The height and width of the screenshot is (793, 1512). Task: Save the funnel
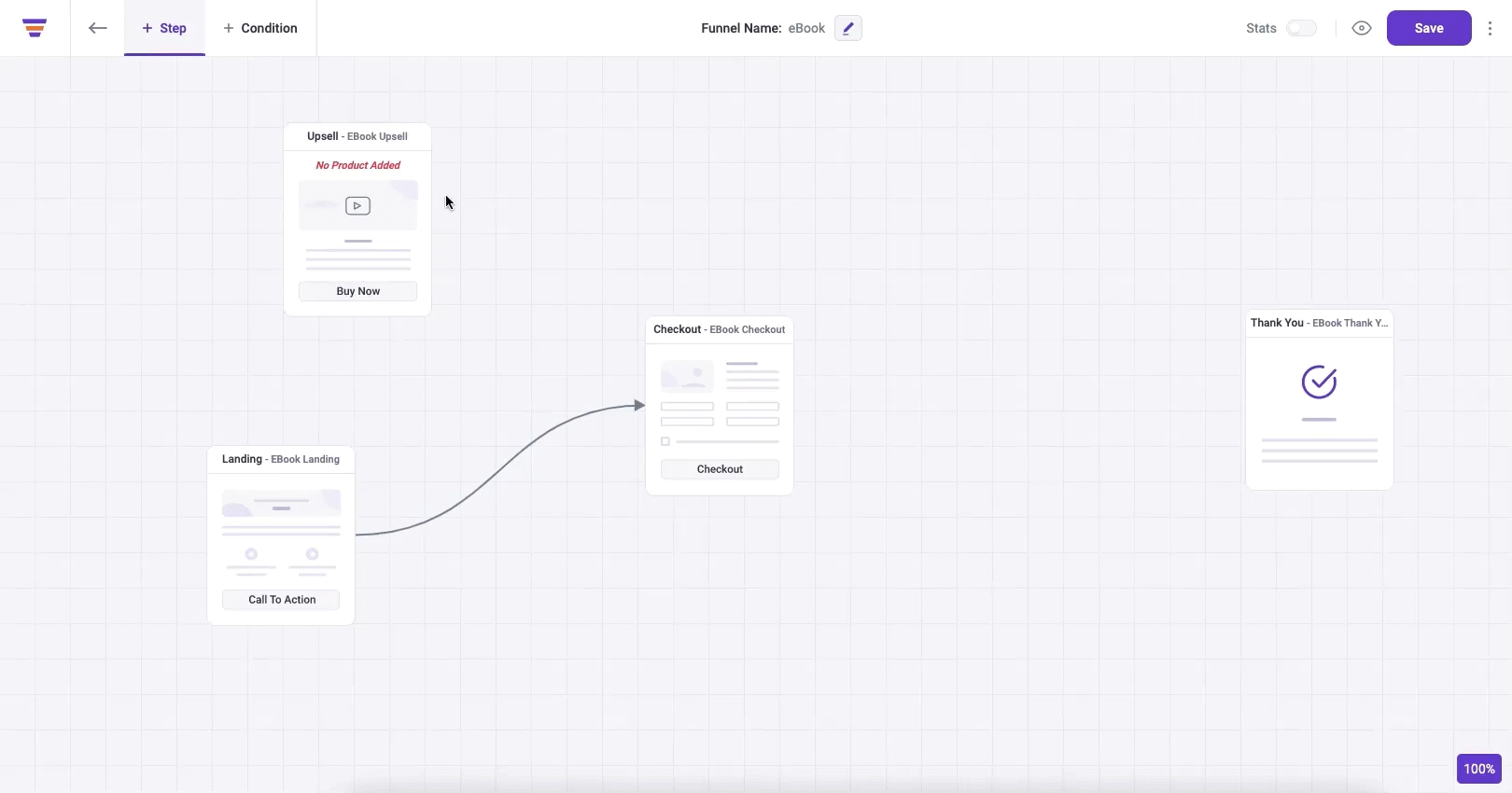[x=1428, y=28]
